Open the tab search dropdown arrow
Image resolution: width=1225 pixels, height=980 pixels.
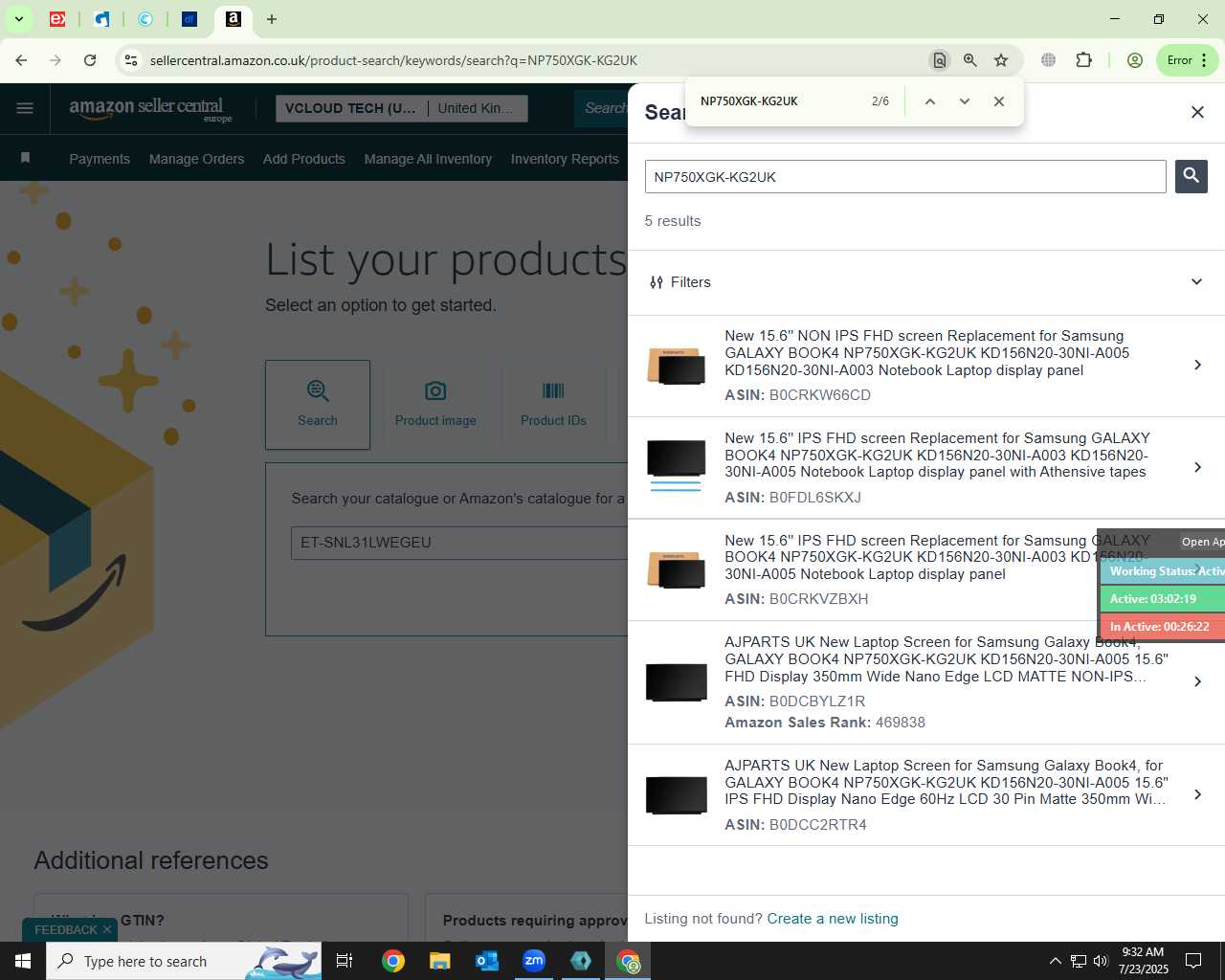18,19
